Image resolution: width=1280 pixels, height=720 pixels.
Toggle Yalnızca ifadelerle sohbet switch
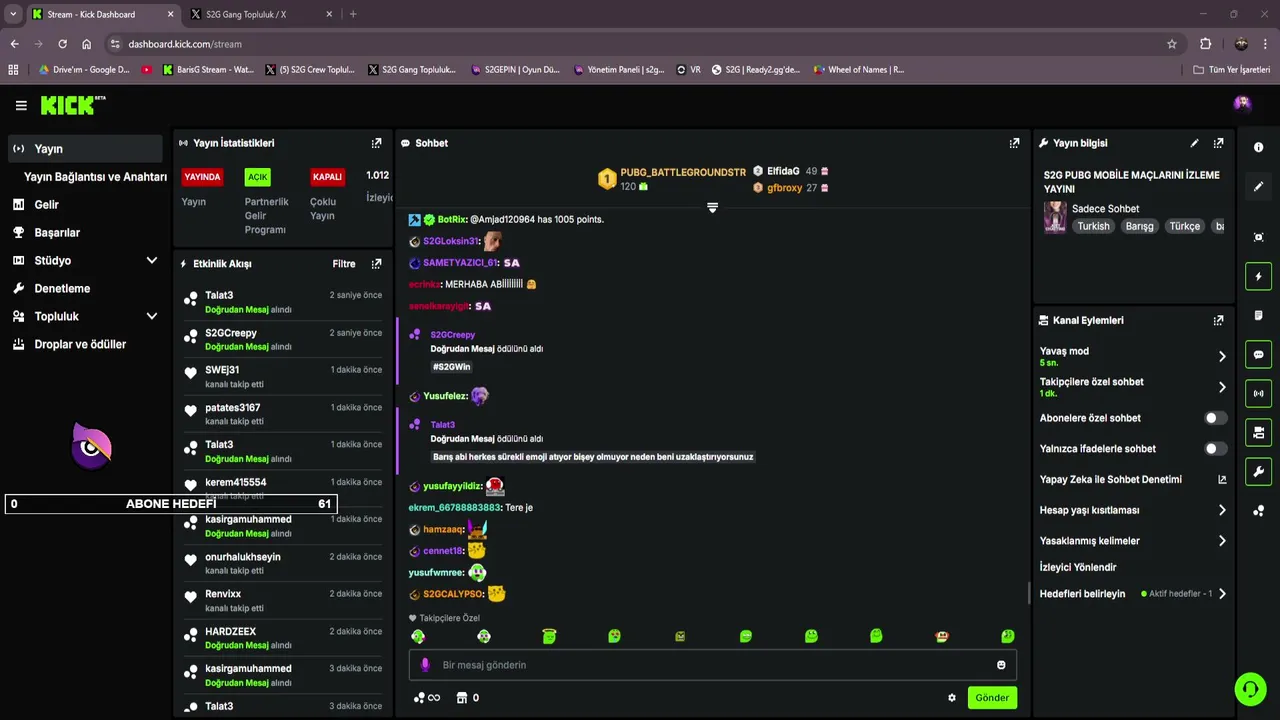[x=1215, y=449]
